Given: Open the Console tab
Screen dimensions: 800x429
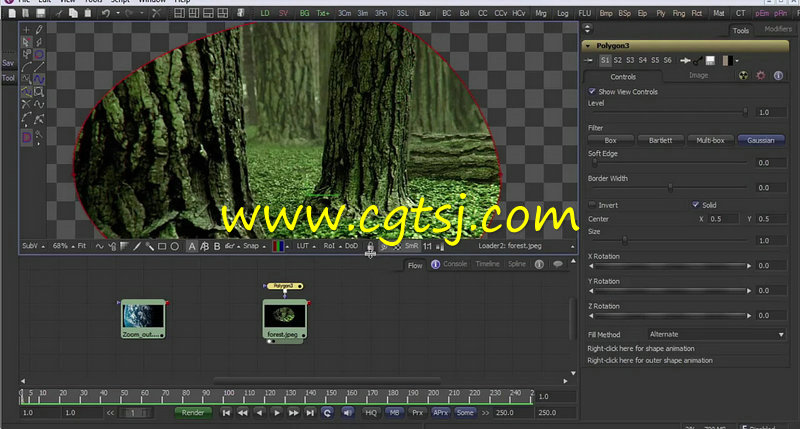Looking at the screenshot, I should click(455, 264).
